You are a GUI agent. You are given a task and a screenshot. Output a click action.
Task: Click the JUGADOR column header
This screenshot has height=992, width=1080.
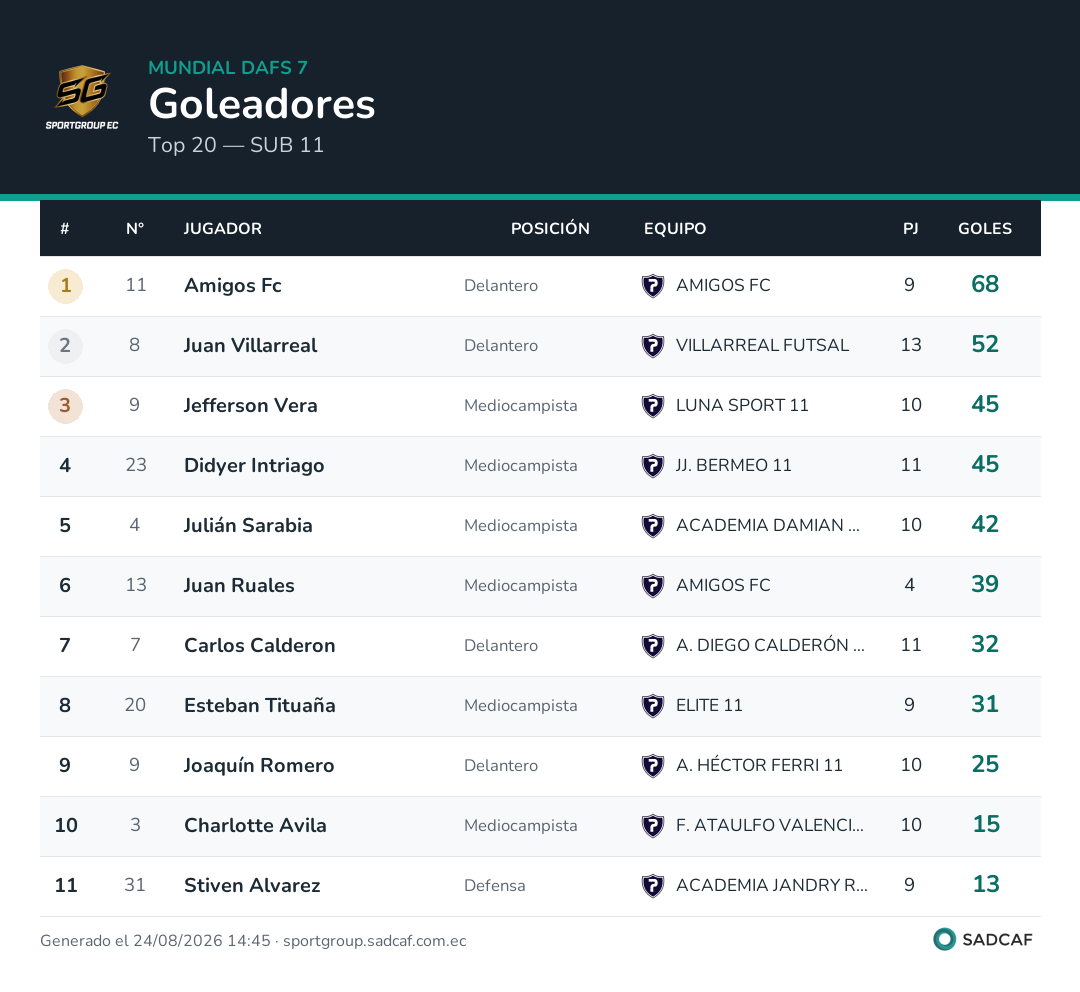pyautogui.click(x=222, y=229)
